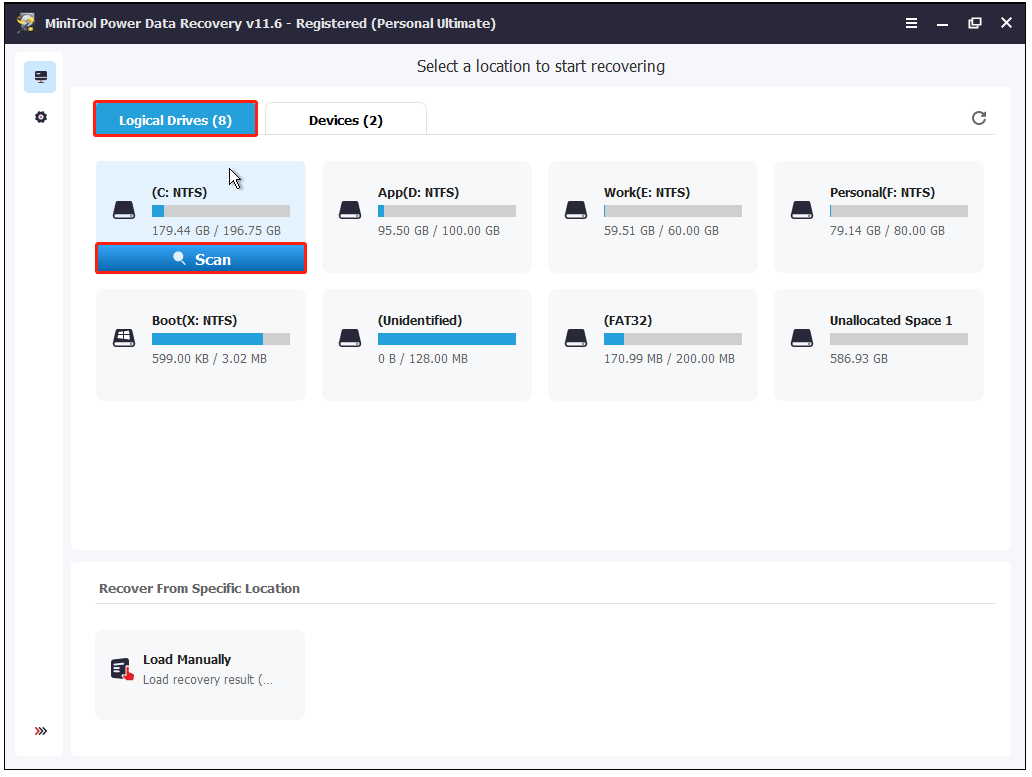The height and width of the screenshot is (777, 1032).
Task: Refresh the drive list
Action: point(979,118)
